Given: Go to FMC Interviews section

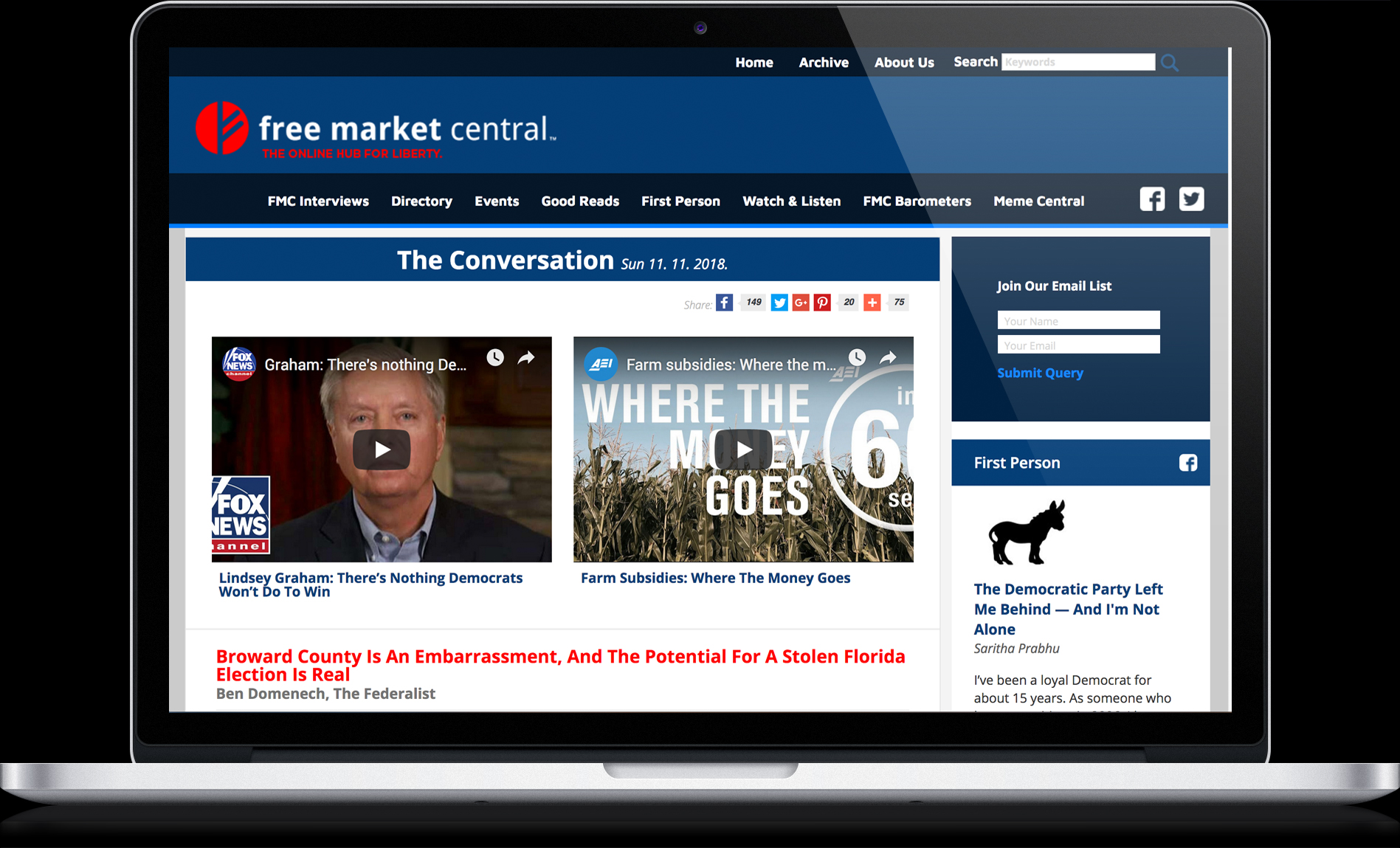Looking at the screenshot, I should click(x=318, y=201).
